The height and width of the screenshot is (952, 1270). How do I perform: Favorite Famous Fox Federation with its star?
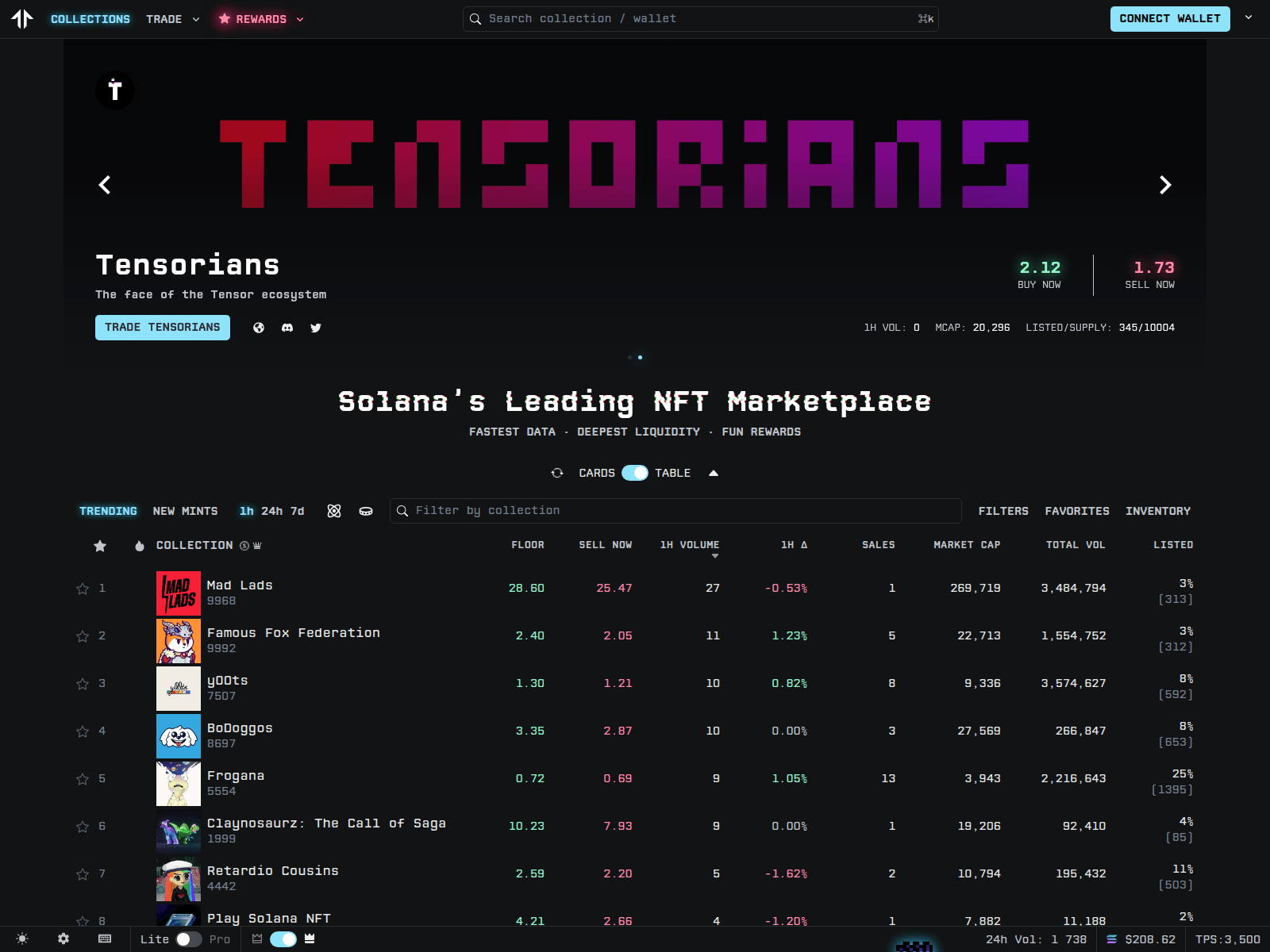pos(83,636)
